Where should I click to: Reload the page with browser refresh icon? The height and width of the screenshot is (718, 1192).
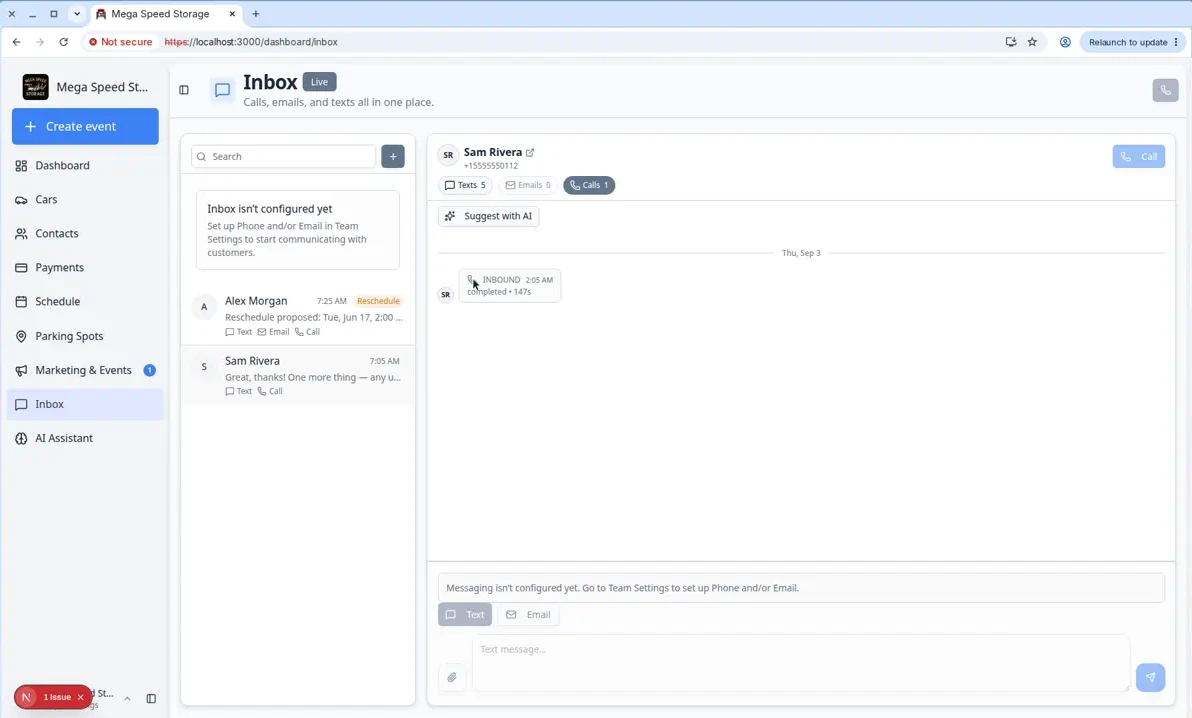click(x=64, y=42)
